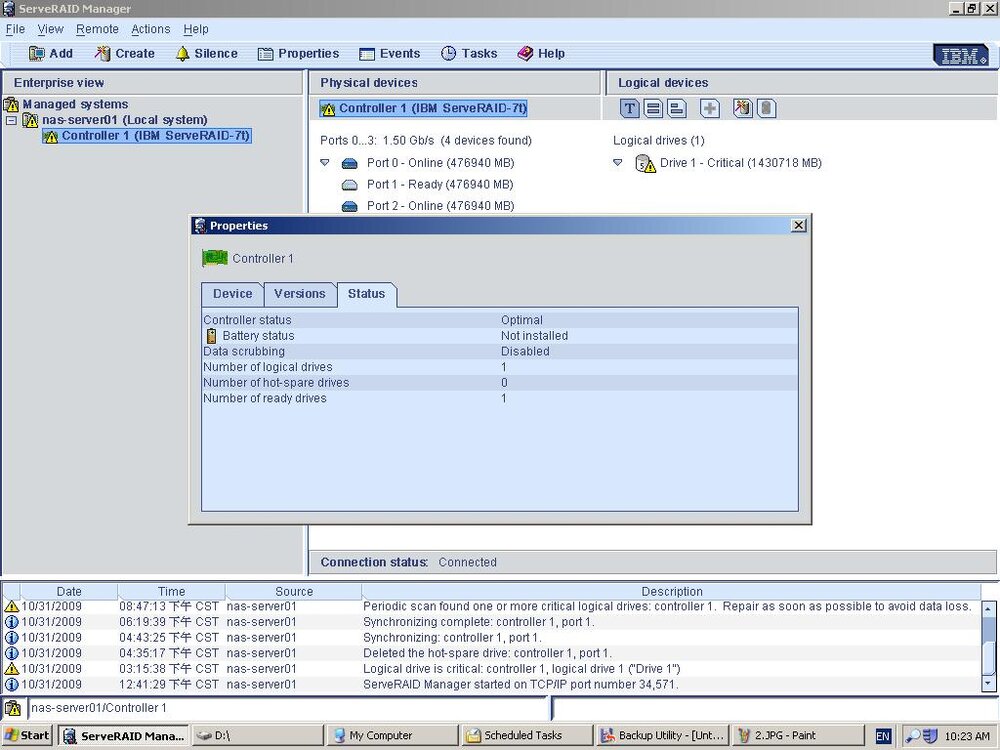Click the plus icon in Logical devices
This screenshot has height=750, width=1000.
[x=710, y=108]
